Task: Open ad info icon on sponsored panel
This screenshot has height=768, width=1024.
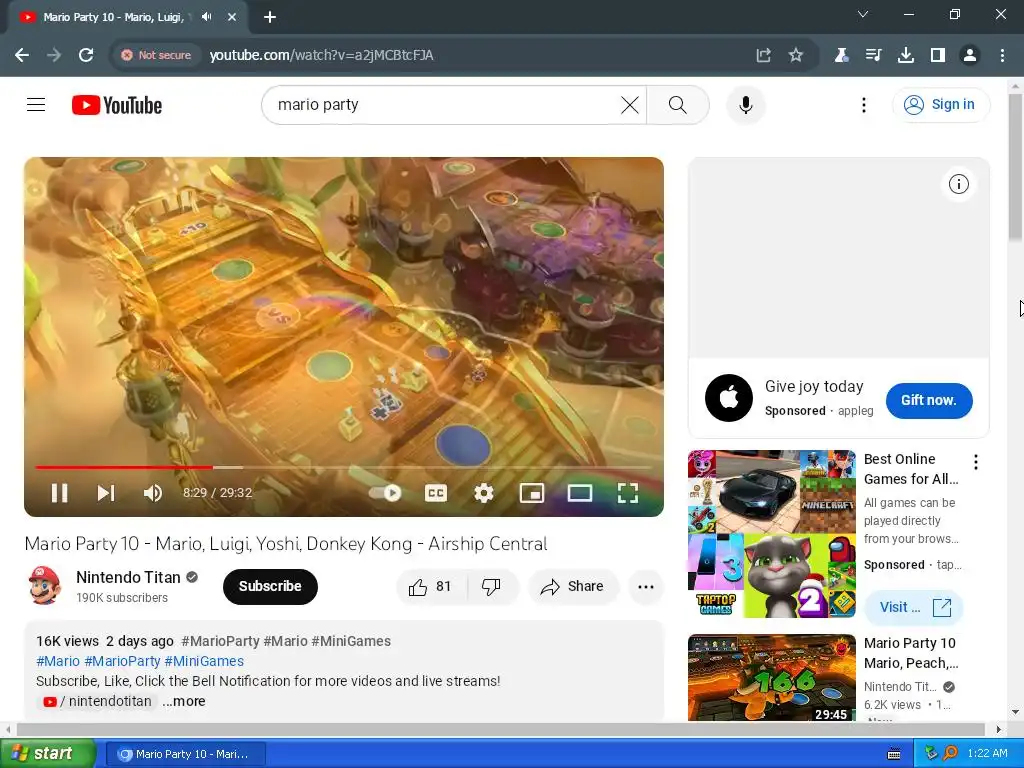Action: (959, 184)
